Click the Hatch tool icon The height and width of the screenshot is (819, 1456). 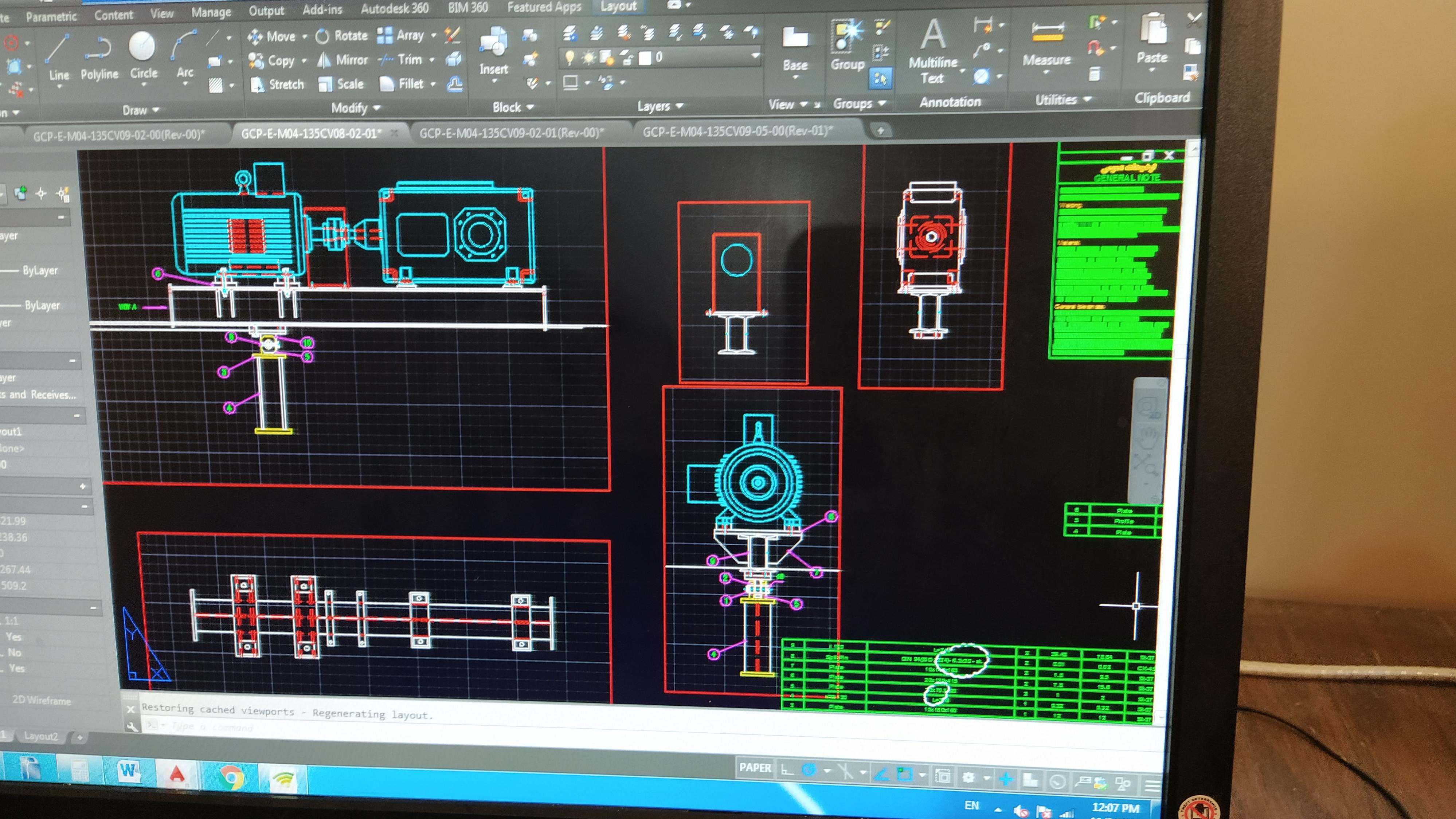click(216, 85)
